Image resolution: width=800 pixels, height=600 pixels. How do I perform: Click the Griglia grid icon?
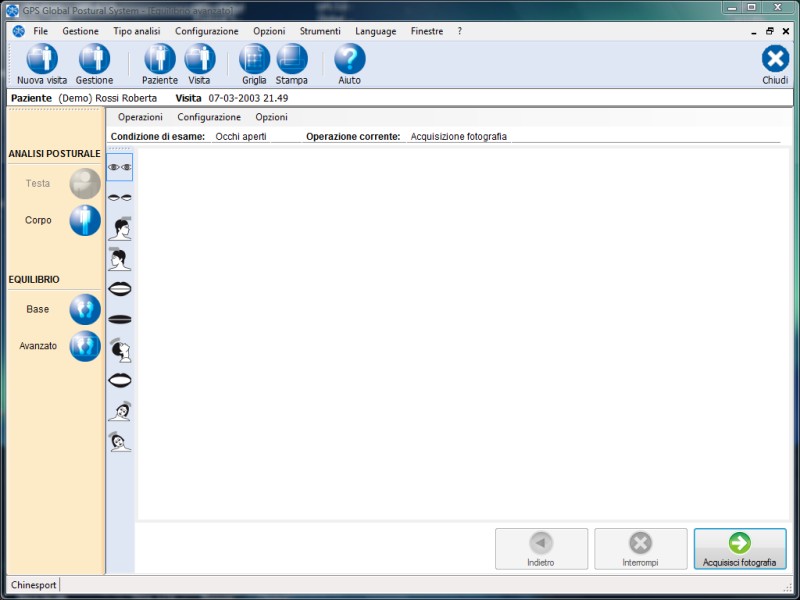[x=254, y=60]
